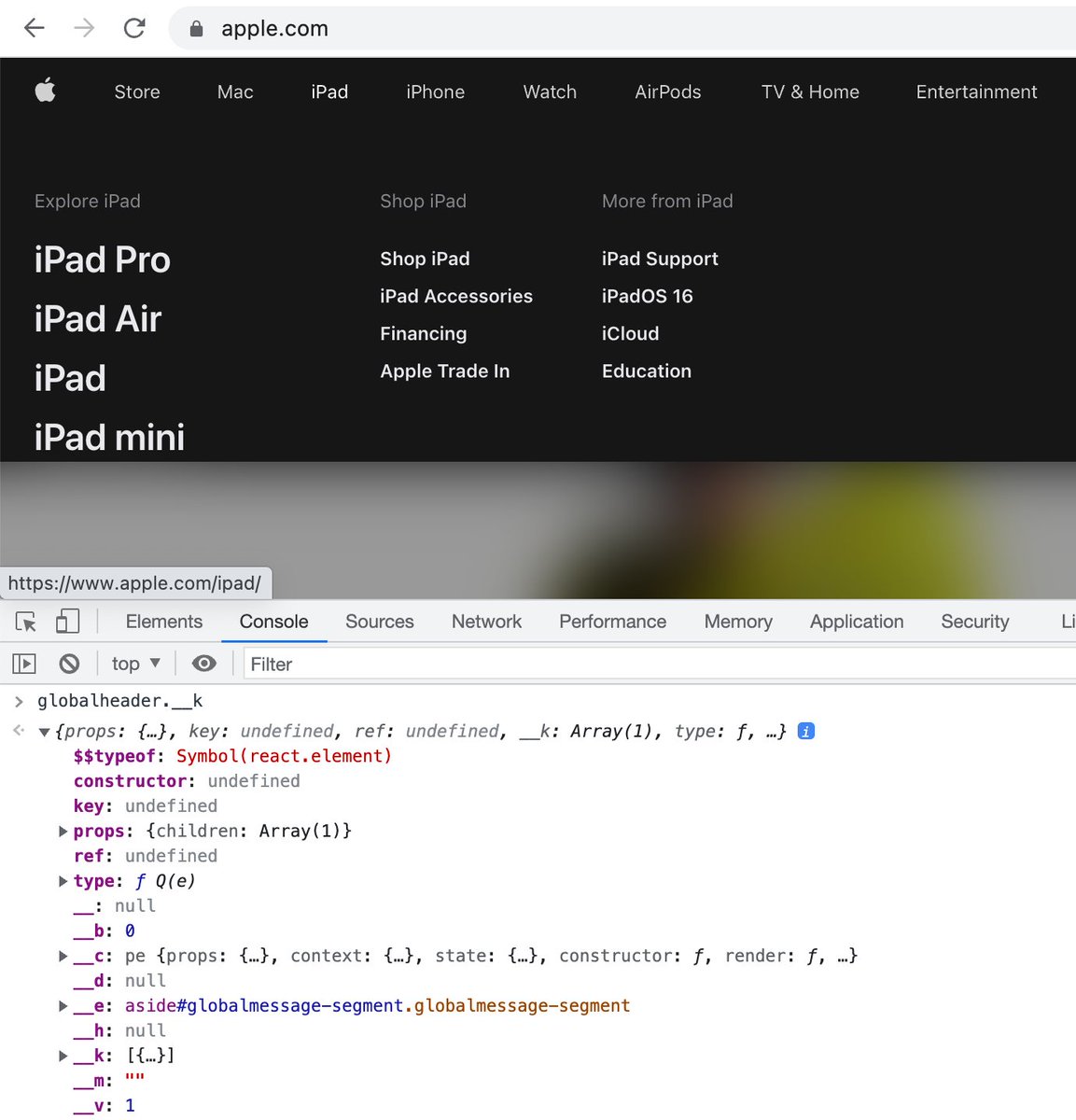Expand the __e aside element property

pos(63,1006)
